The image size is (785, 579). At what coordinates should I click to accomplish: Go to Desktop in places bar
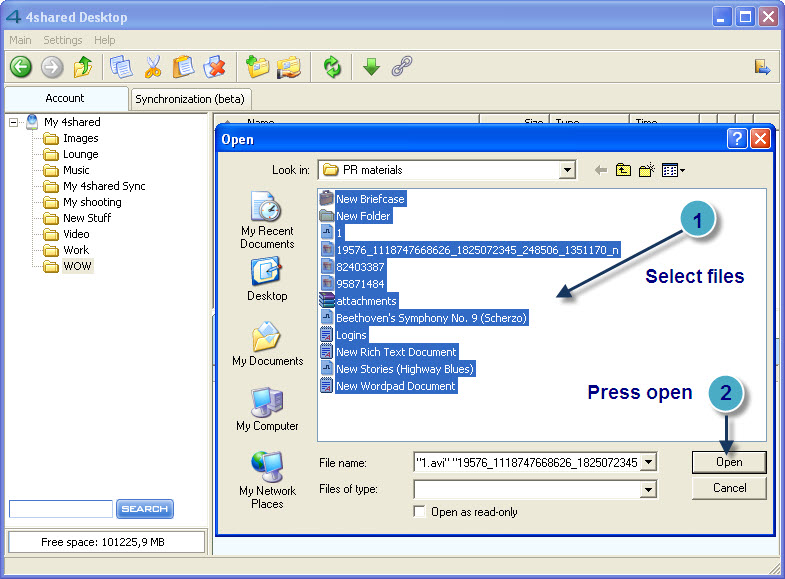pyautogui.click(x=267, y=279)
